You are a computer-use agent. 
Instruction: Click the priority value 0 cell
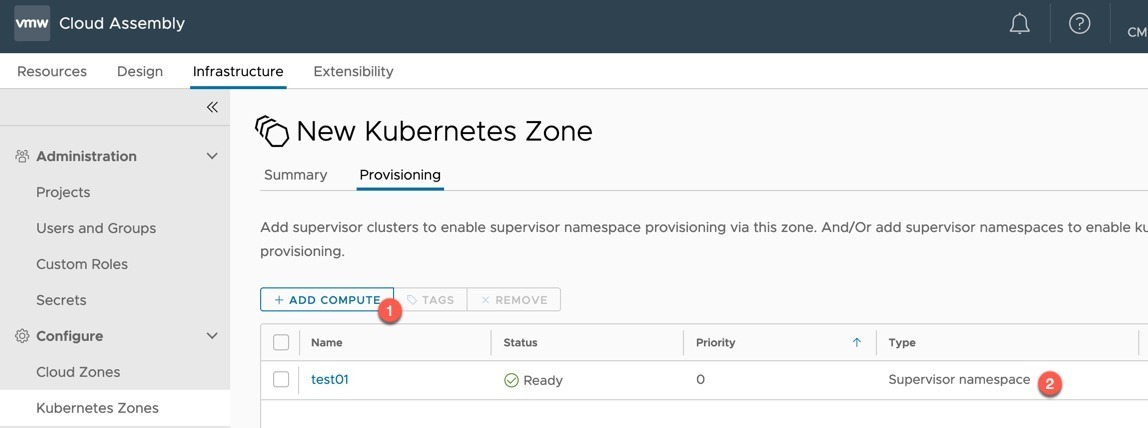click(x=701, y=380)
